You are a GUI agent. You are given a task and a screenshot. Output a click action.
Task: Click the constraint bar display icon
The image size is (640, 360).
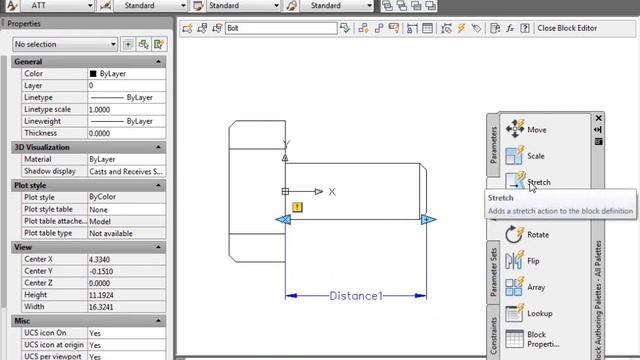(394, 28)
